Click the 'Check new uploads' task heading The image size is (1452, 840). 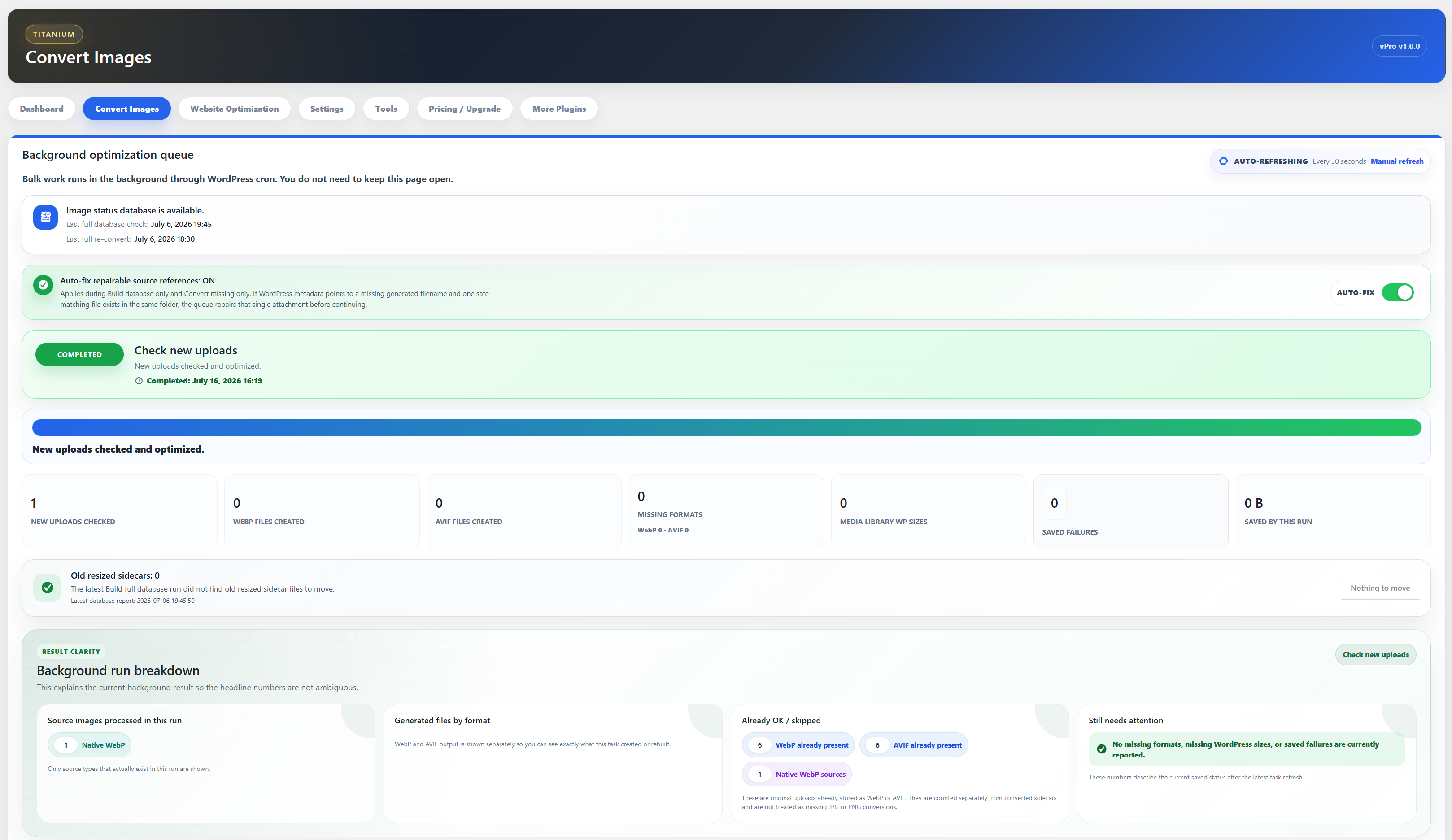pyautogui.click(x=186, y=350)
